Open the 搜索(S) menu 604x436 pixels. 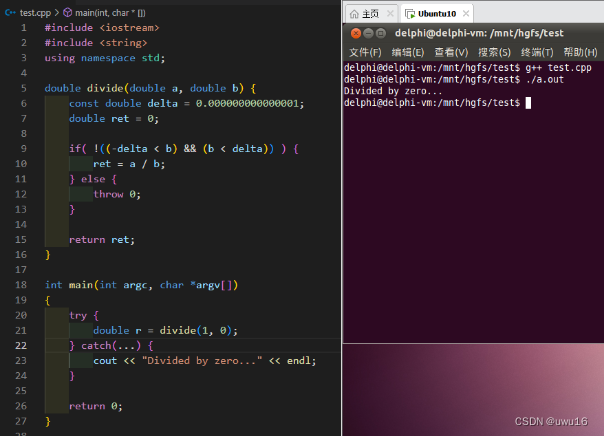[x=494, y=52]
